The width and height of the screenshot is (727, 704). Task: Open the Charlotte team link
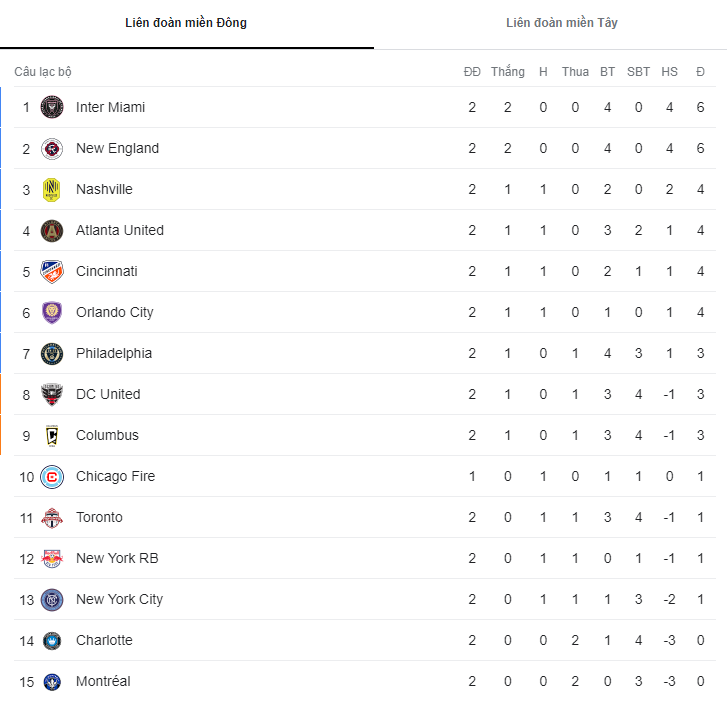coord(104,640)
